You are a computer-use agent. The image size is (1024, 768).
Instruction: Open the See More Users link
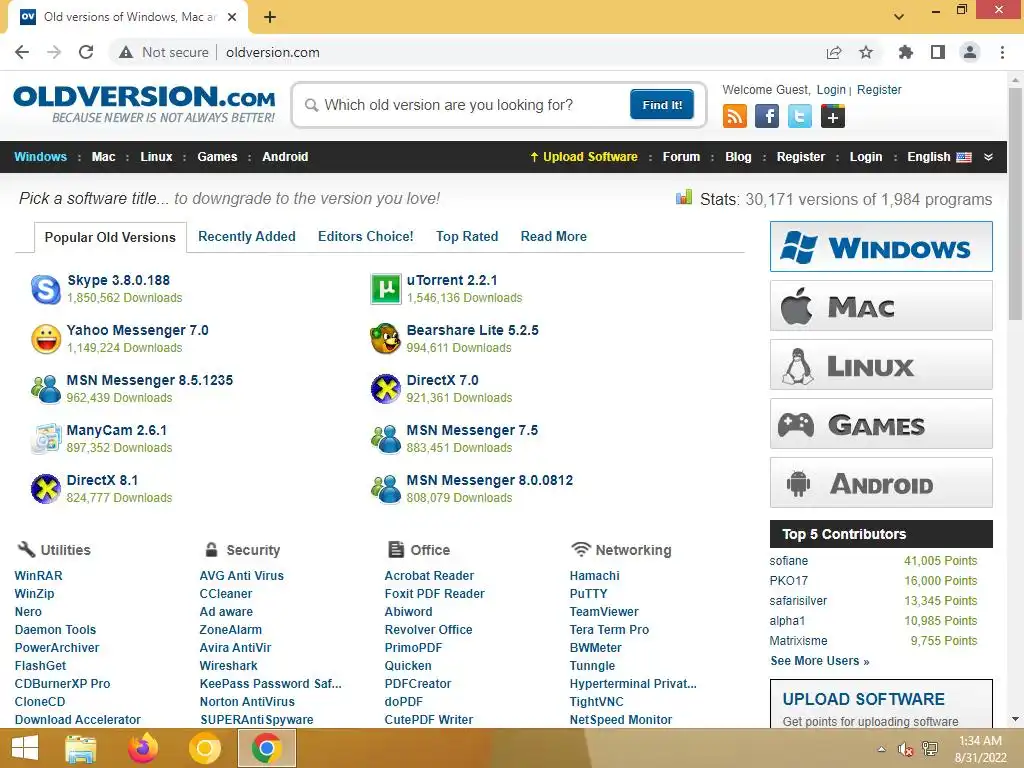[x=820, y=661]
